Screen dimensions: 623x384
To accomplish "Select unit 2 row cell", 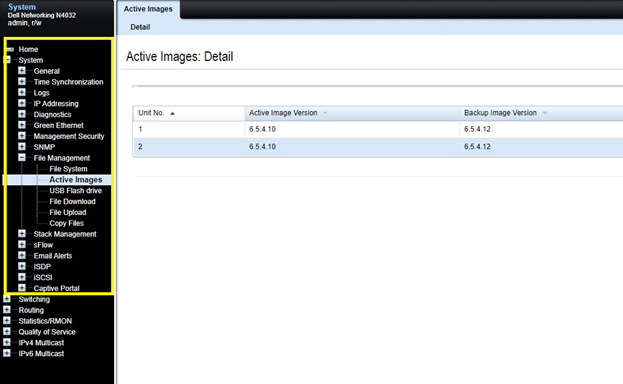I will tap(189, 147).
